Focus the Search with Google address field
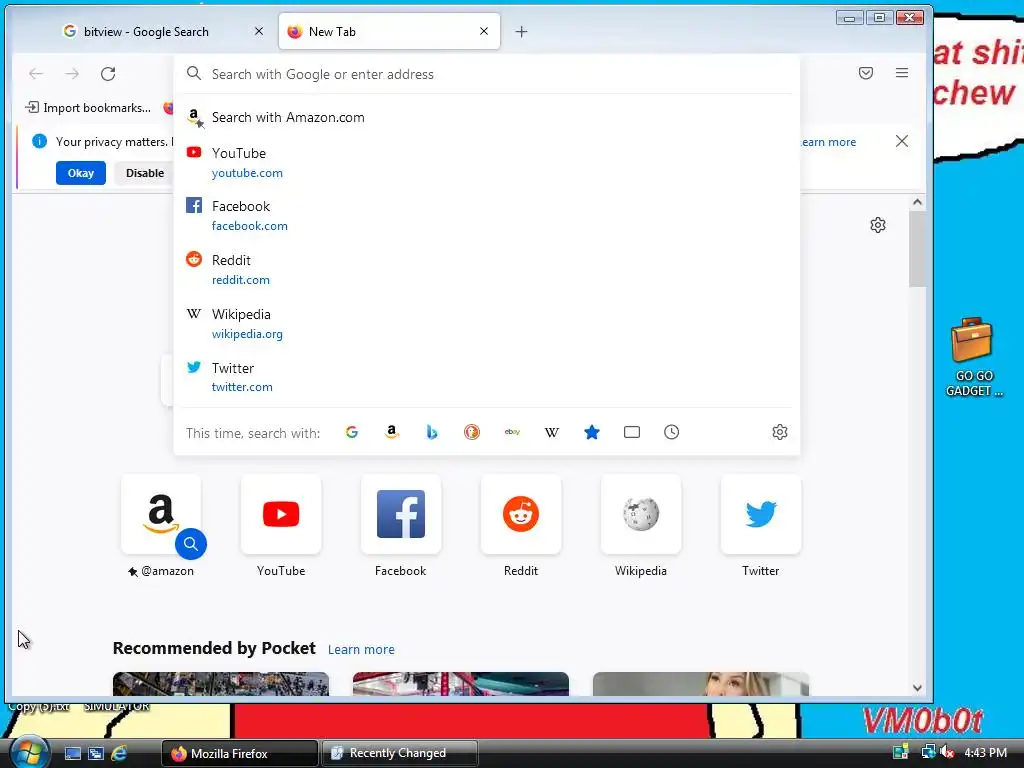Screen dimensions: 1024x768 (x=487, y=74)
